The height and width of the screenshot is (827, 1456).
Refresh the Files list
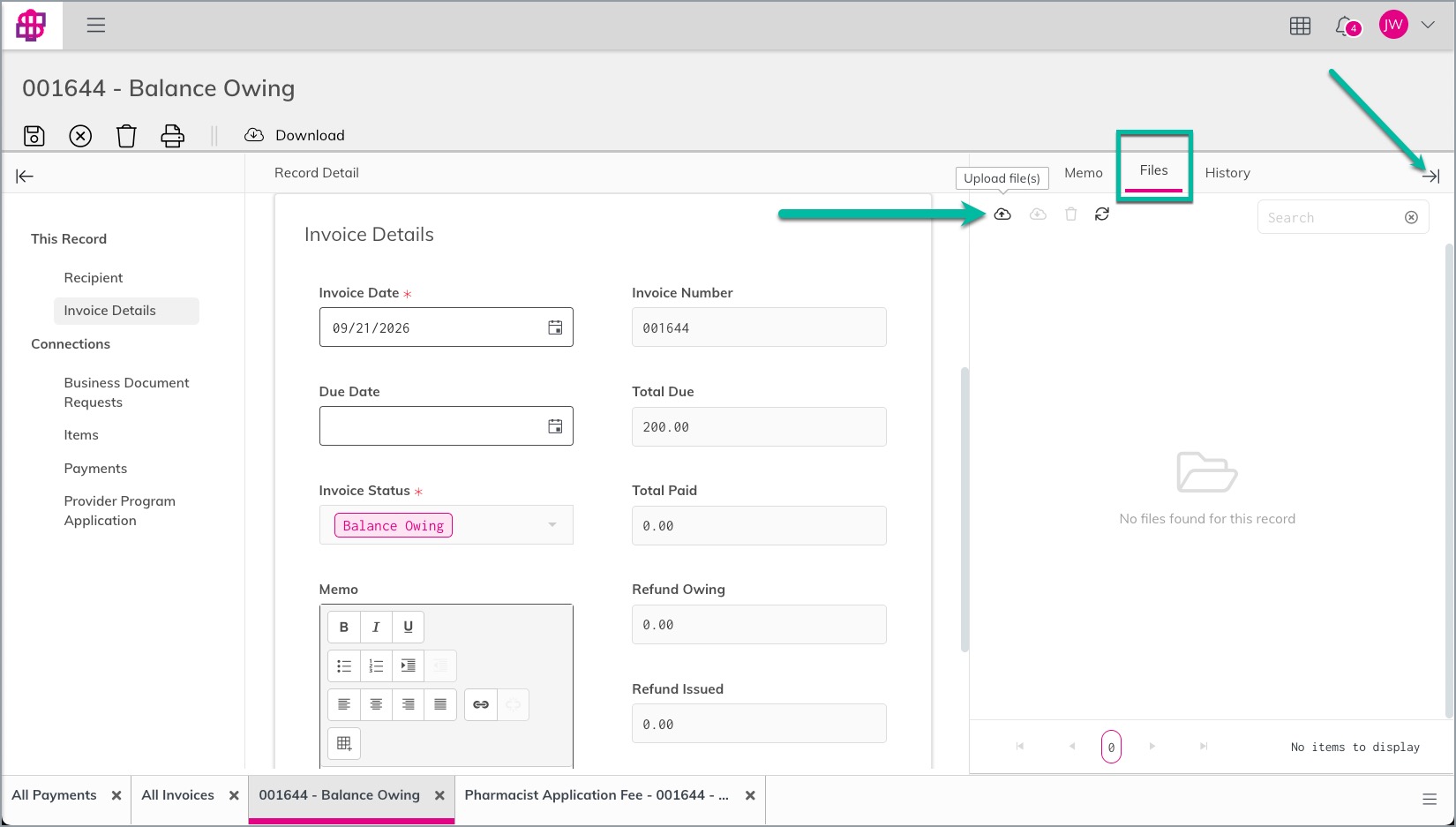[x=1102, y=214]
